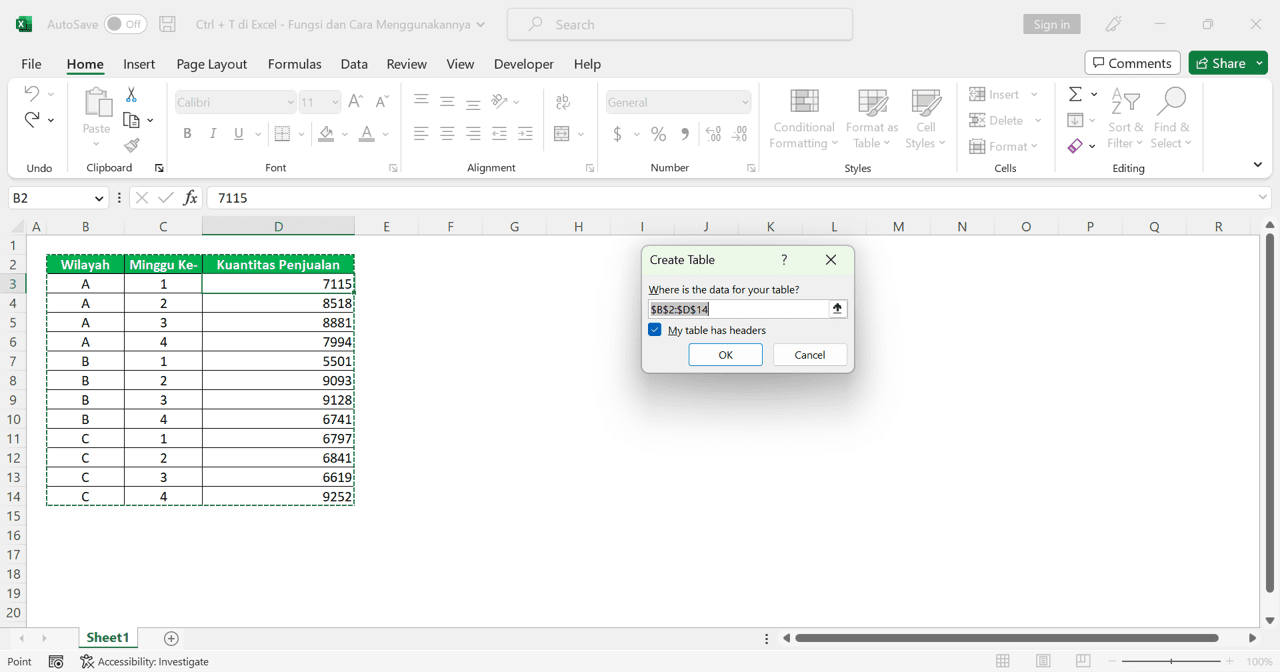Click the Sheet1 tab
Image resolution: width=1280 pixels, height=672 pixels.
107,637
